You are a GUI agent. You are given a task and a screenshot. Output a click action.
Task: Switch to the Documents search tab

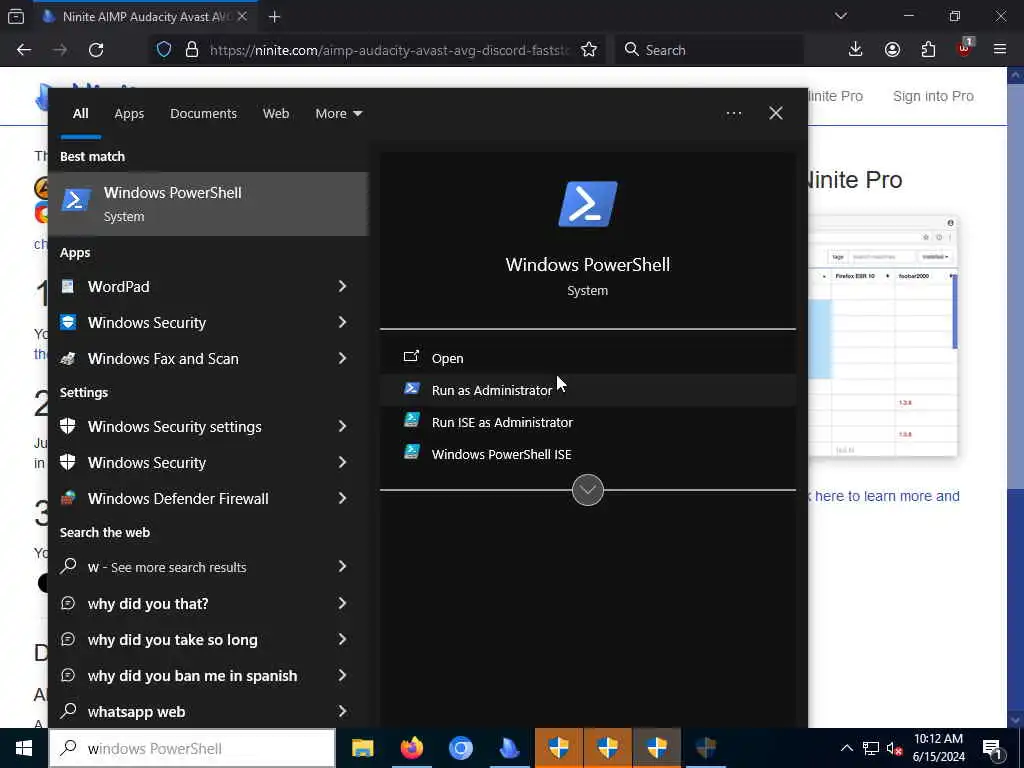[203, 114]
